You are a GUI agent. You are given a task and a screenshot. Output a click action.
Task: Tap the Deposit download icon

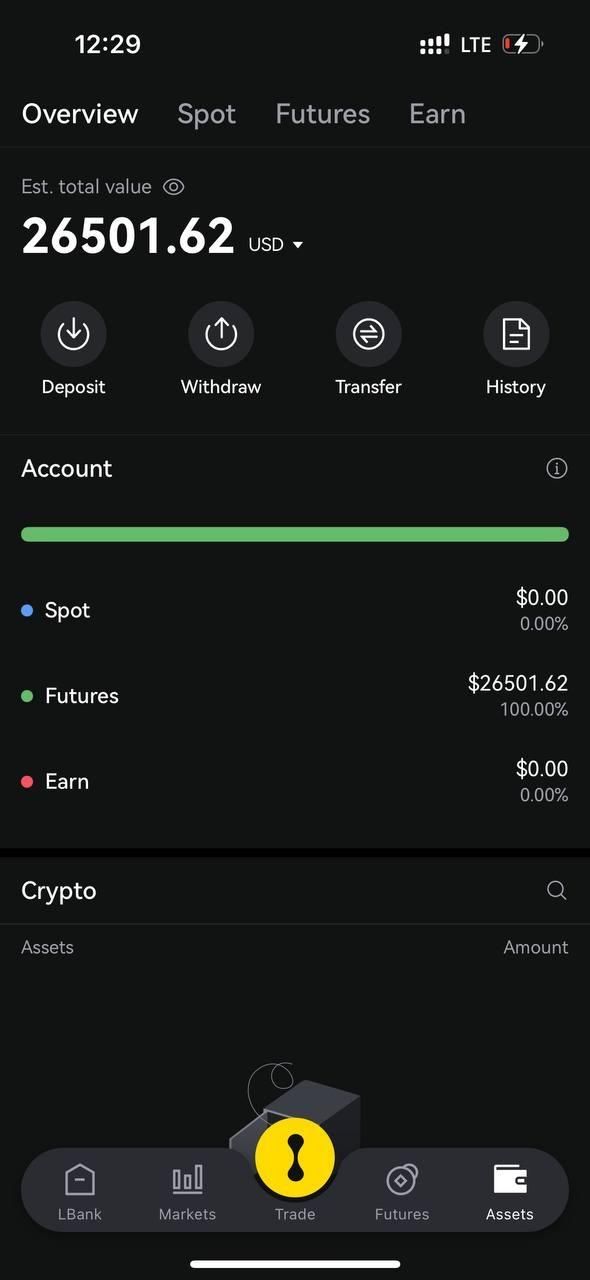[x=73, y=334]
